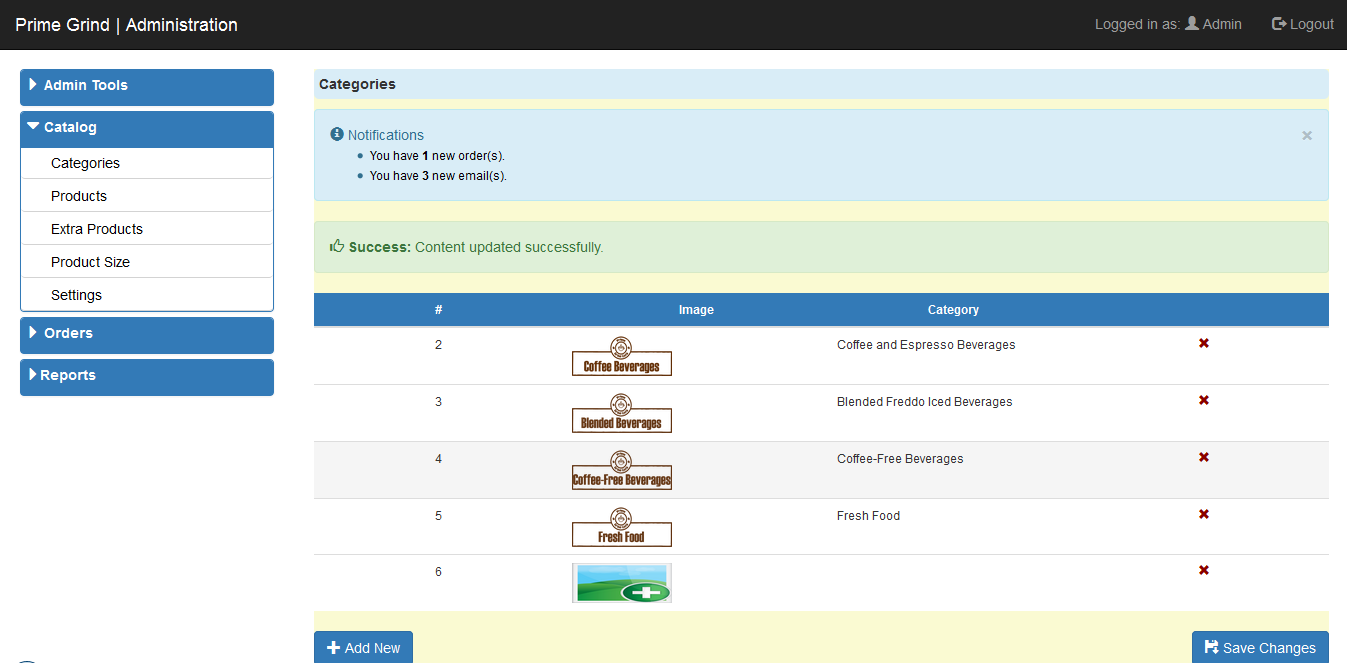Click the plus icon on Add New
The width and height of the screenshot is (1347, 663).
(x=332, y=647)
